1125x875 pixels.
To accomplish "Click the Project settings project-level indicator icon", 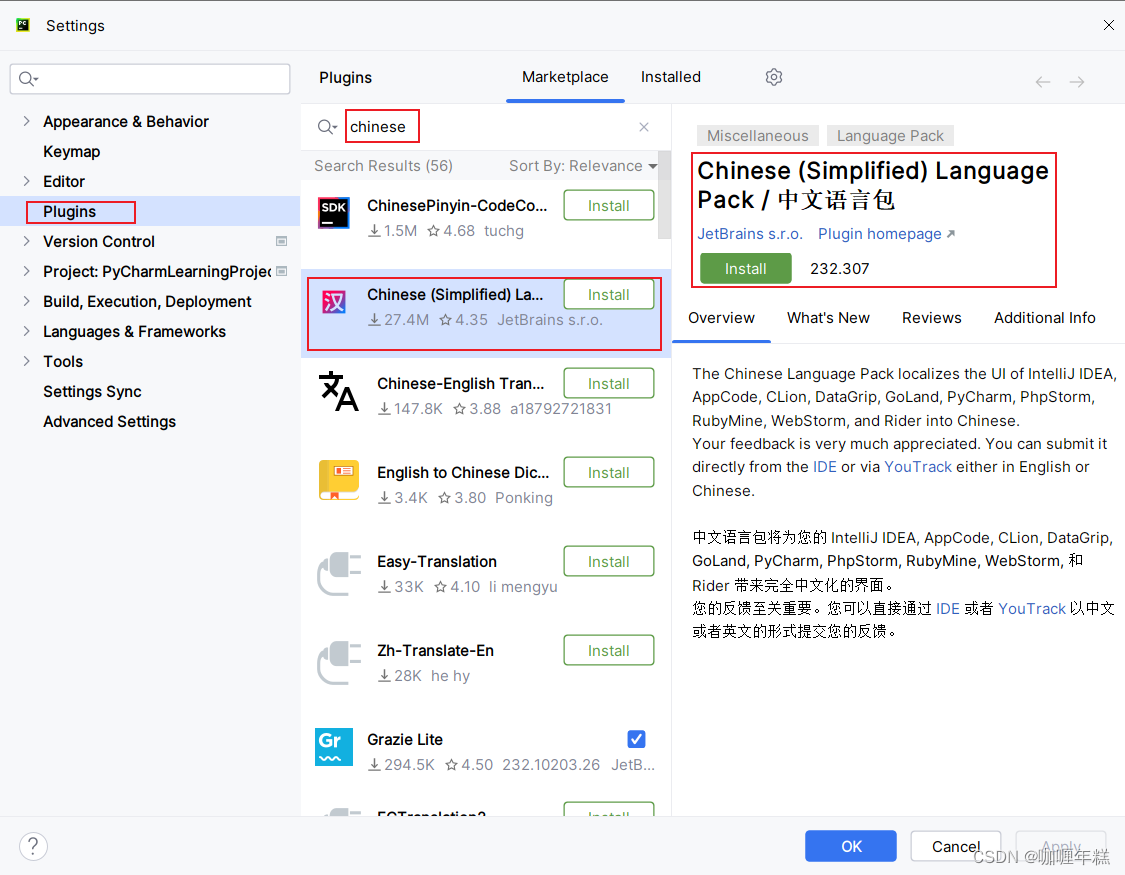I will pos(282,271).
